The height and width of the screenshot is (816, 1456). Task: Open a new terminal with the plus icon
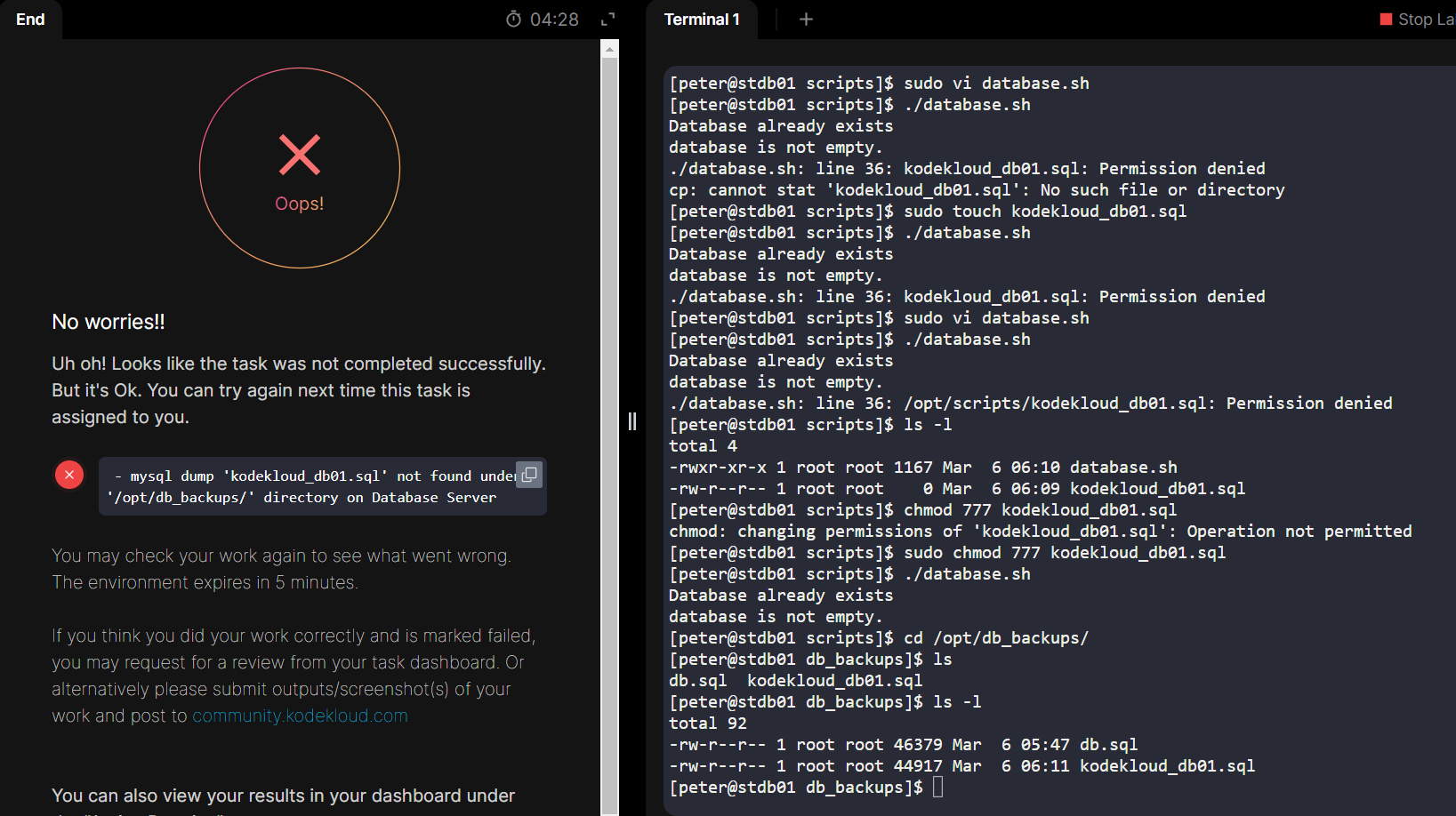(x=806, y=20)
